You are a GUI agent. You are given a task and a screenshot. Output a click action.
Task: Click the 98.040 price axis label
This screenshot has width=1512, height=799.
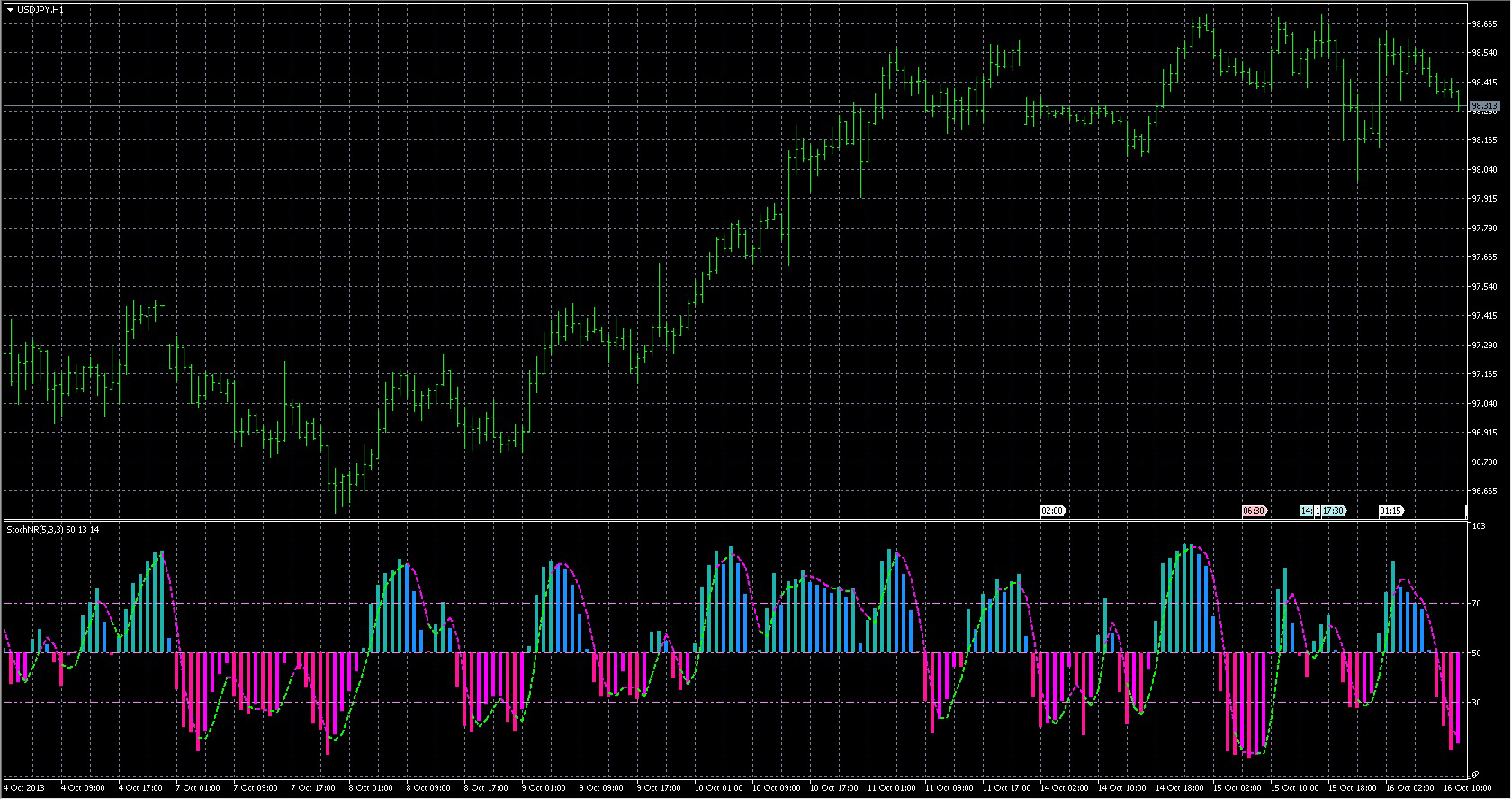(1484, 170)
